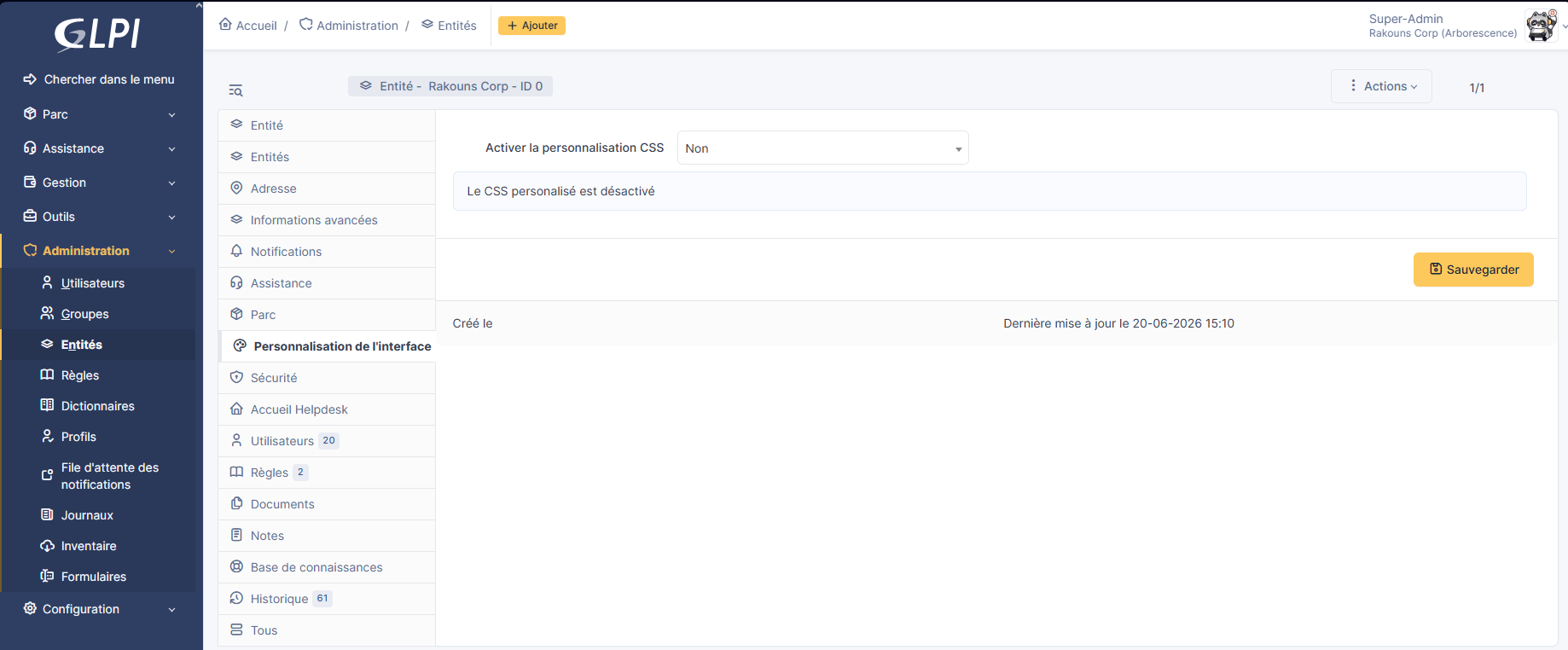Click the GLPI logo
The width and height of the screenshot is (1568, 650).
coord(97,34)
